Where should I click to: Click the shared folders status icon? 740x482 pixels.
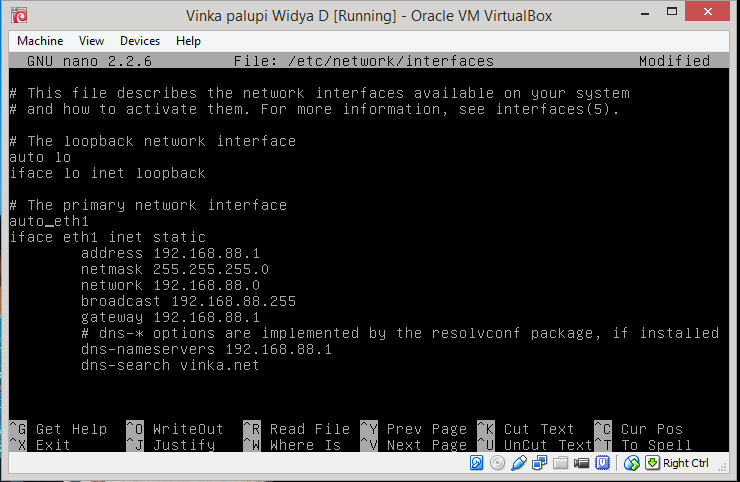[x=560, y=463]
